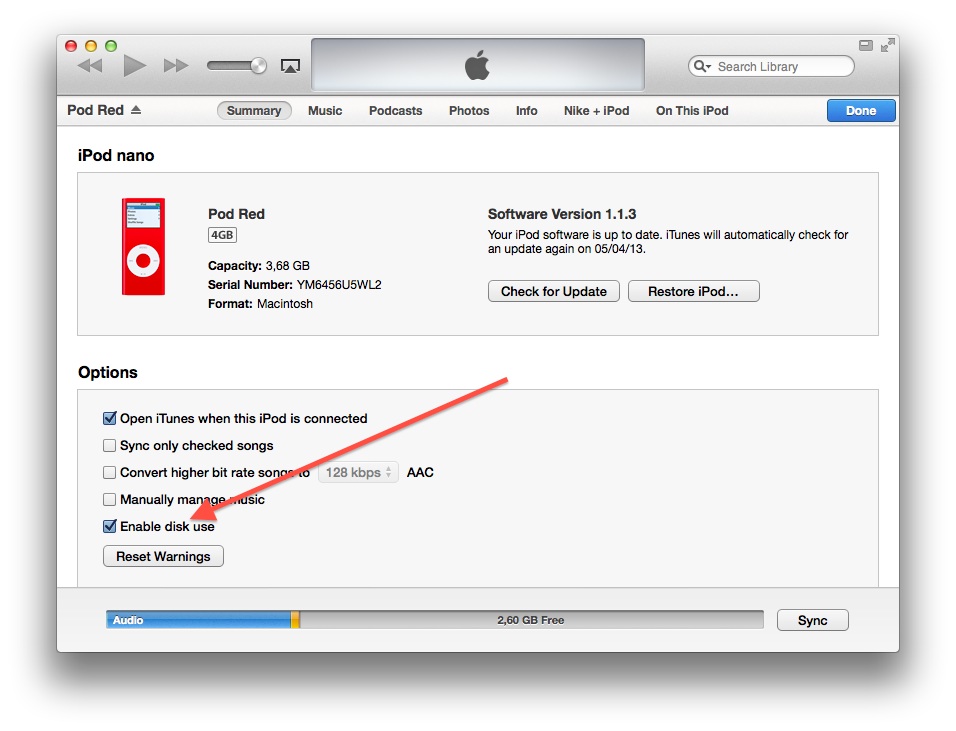Select the Summary tab
Image resolution: width=956 pixels, height=731 pixels.
254,110
